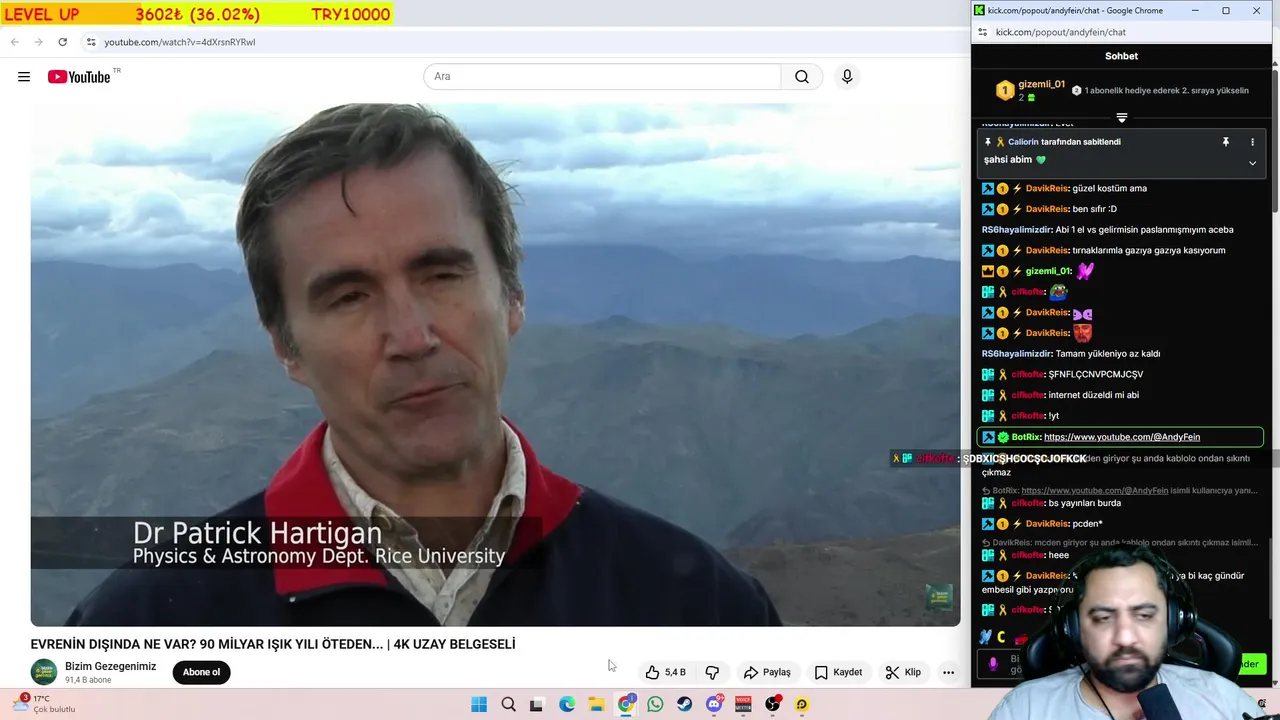Viewport: 1280px width, 720px height.
Task: Create a clip with Klip scissors
Action: click(x=903, y=672)
